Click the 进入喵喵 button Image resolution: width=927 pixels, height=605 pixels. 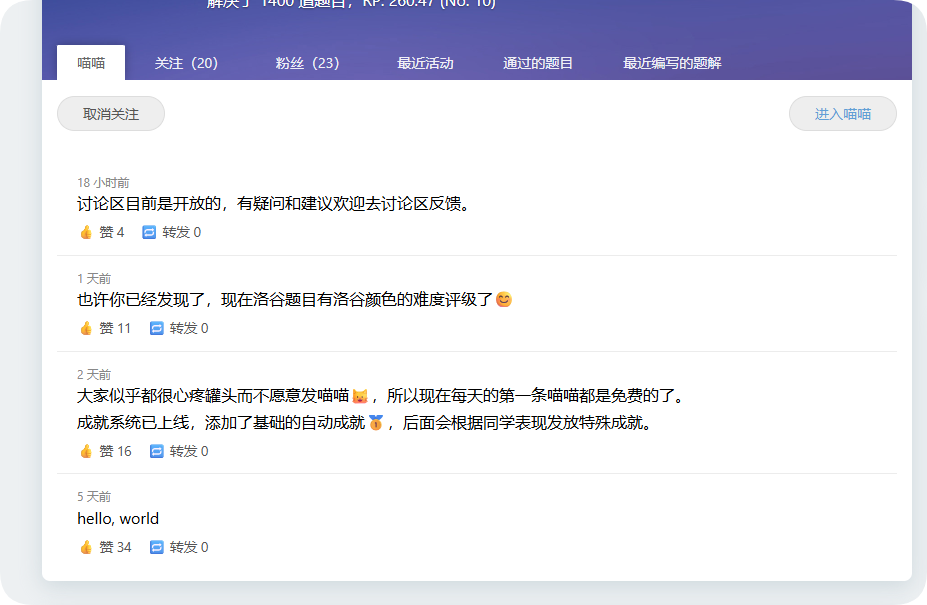pos(842,114)
